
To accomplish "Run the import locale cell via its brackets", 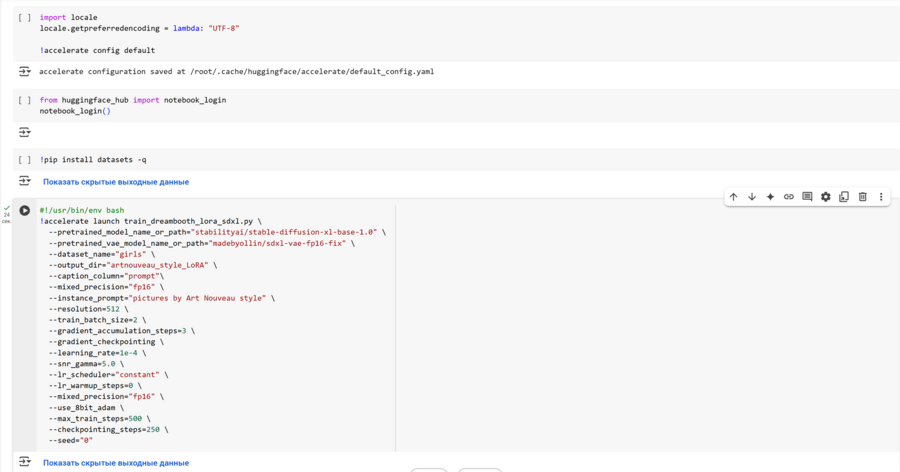I will pyautogui.click(x=25, y=18).
